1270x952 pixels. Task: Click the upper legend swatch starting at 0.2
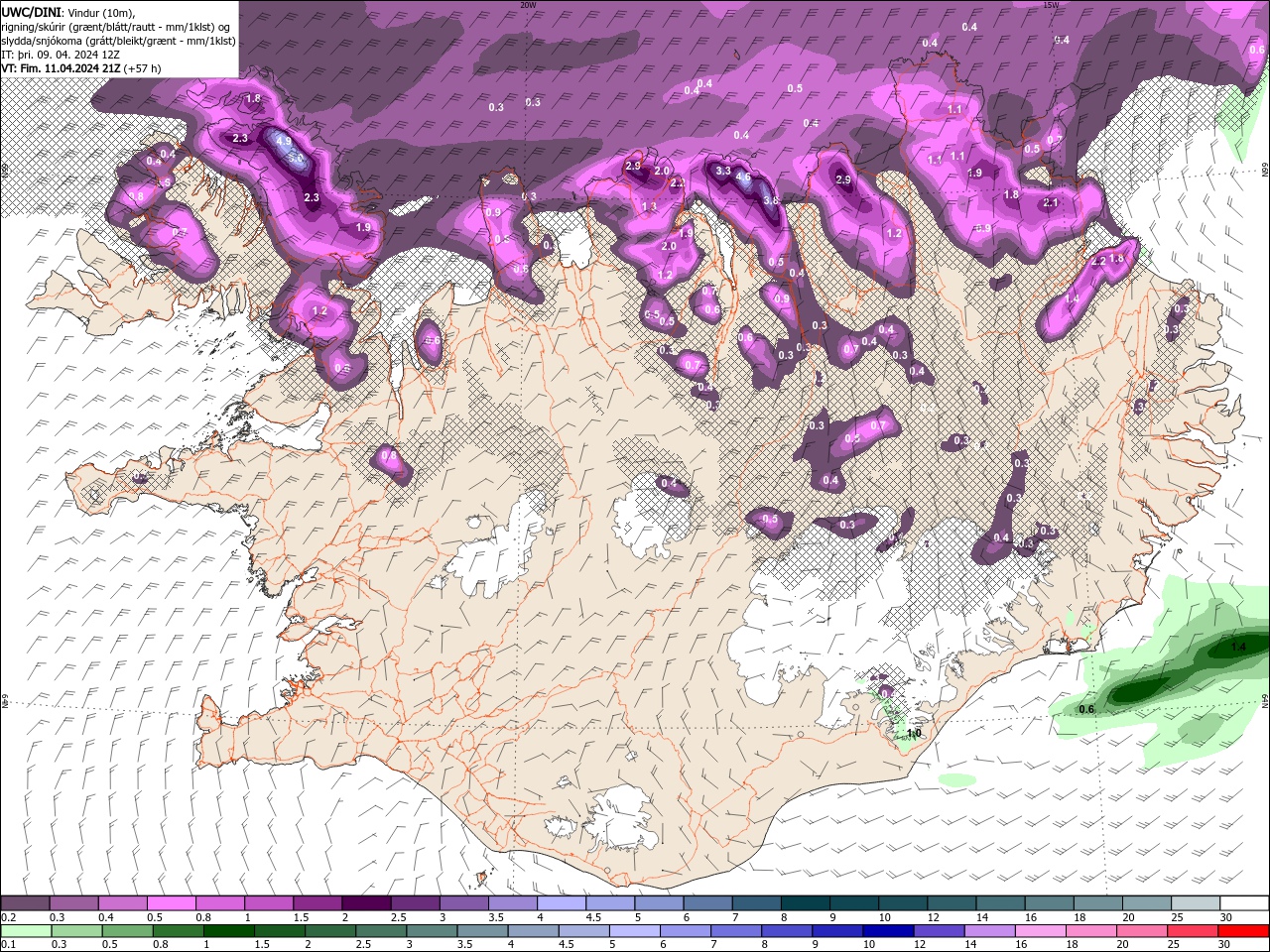tap(25, 903)
